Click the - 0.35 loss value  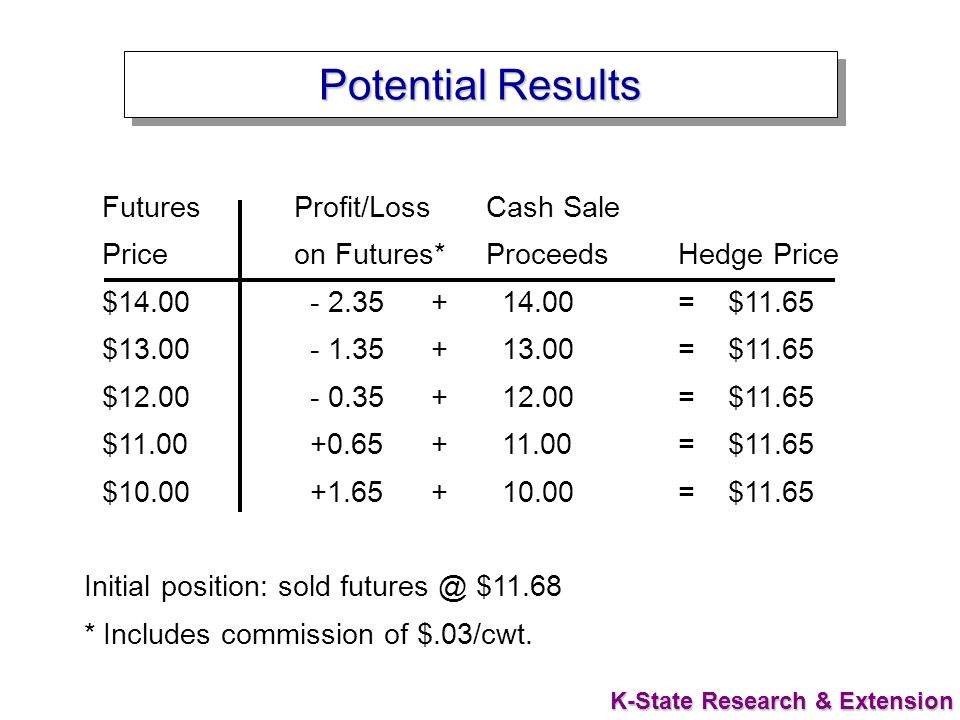pyautogui.click(x=347, y=397)
